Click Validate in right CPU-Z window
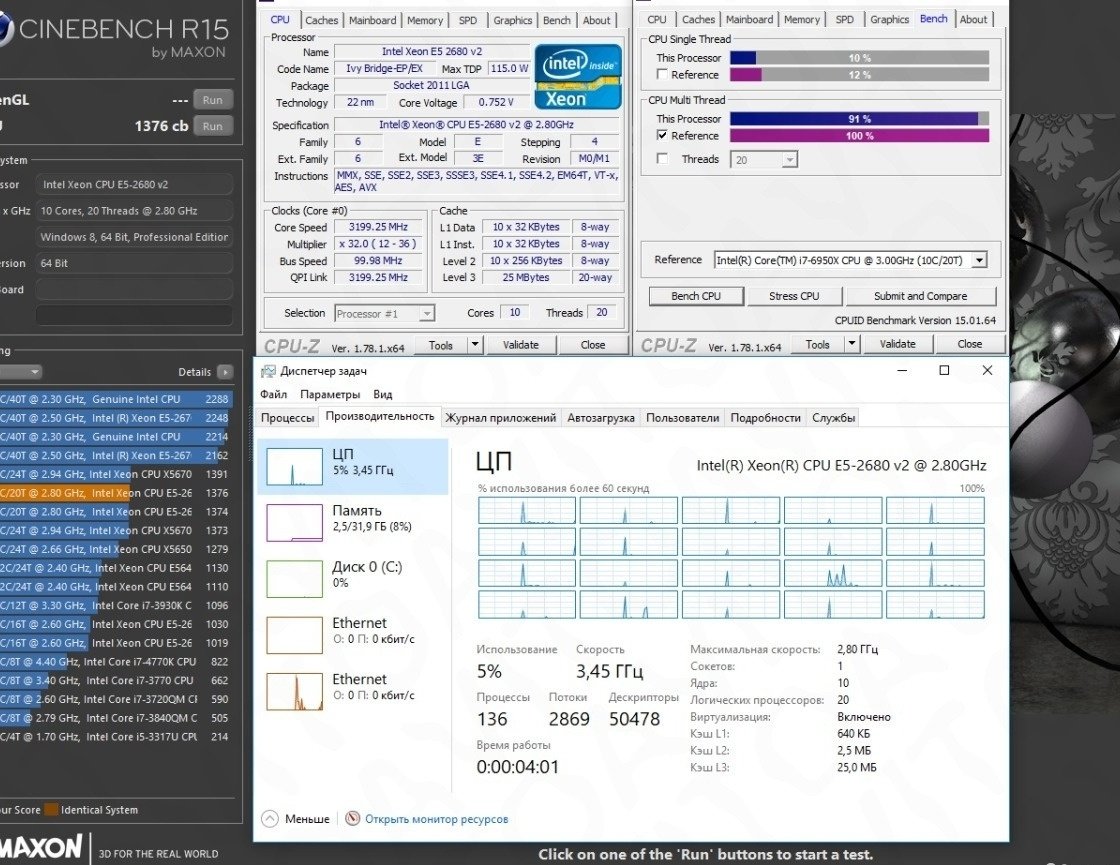This screenshot has width=1120, height=865. point(897,344)
